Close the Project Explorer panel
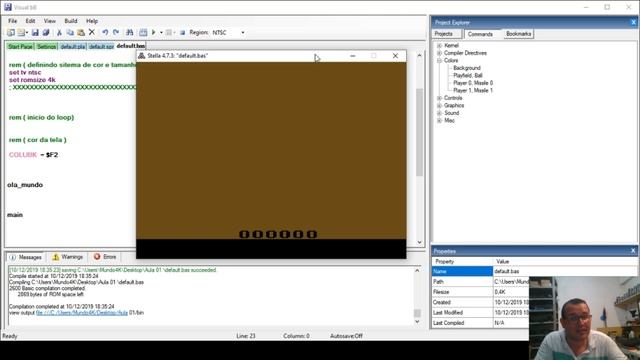640x360 pixels. 633,22
